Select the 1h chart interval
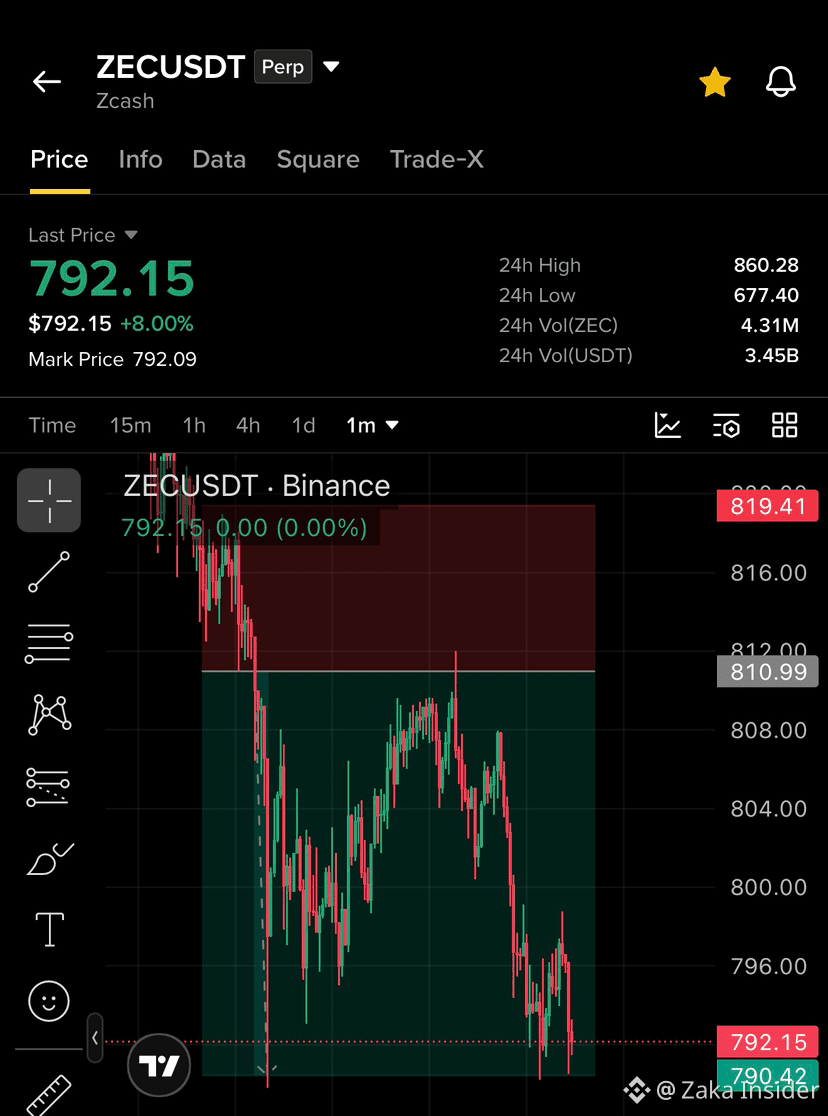The image size is (828, 1116). pyautogui.click(x=194, y=425)
